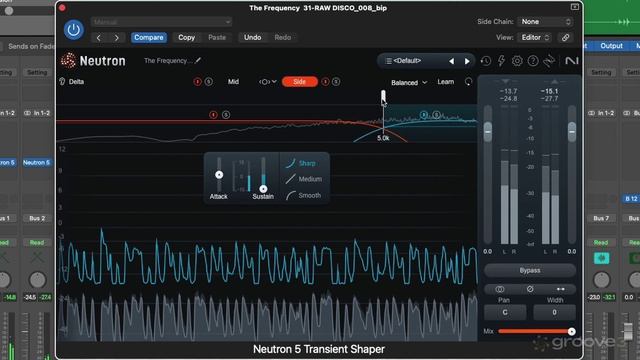The height and width of the screenshot is (360, 640).
Task: Go to next plug-in setting arrow
Action: click(117, 38)
